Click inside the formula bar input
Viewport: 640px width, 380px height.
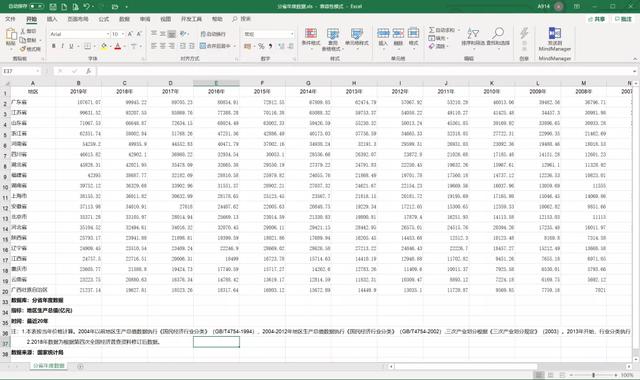365,71
